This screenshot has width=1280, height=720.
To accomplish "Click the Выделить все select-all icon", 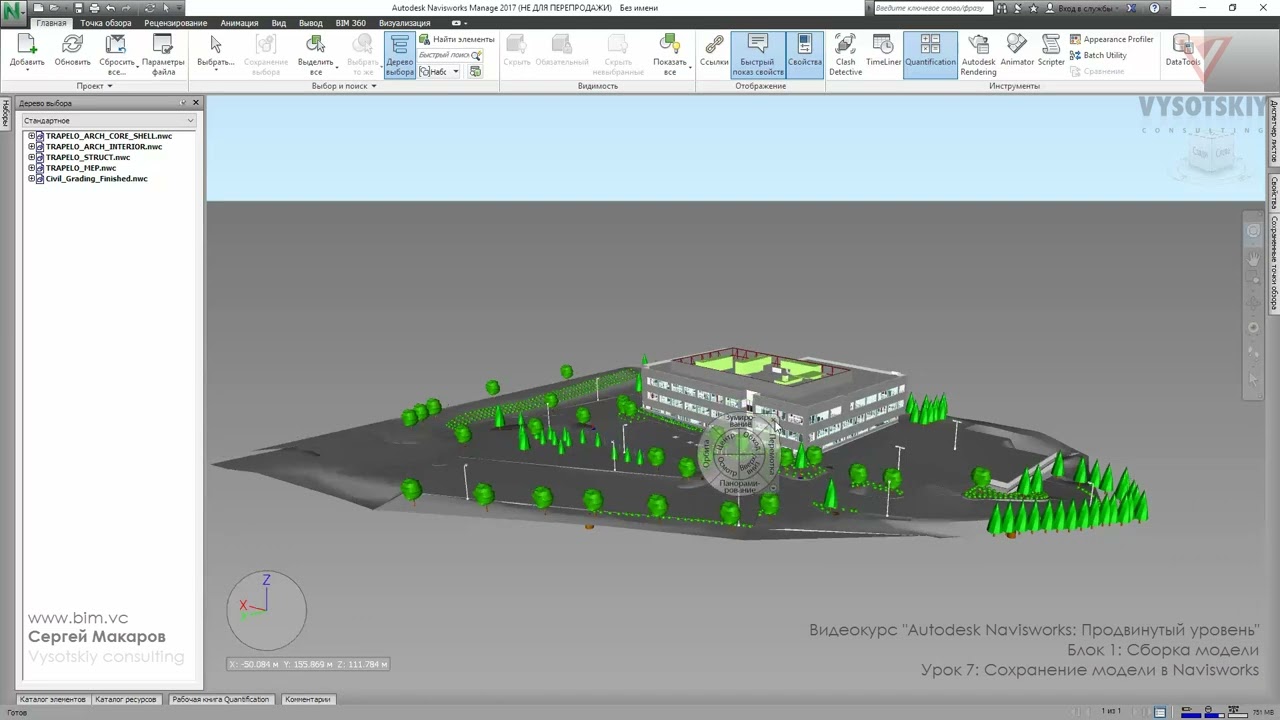I will click(x=315, y=45).
